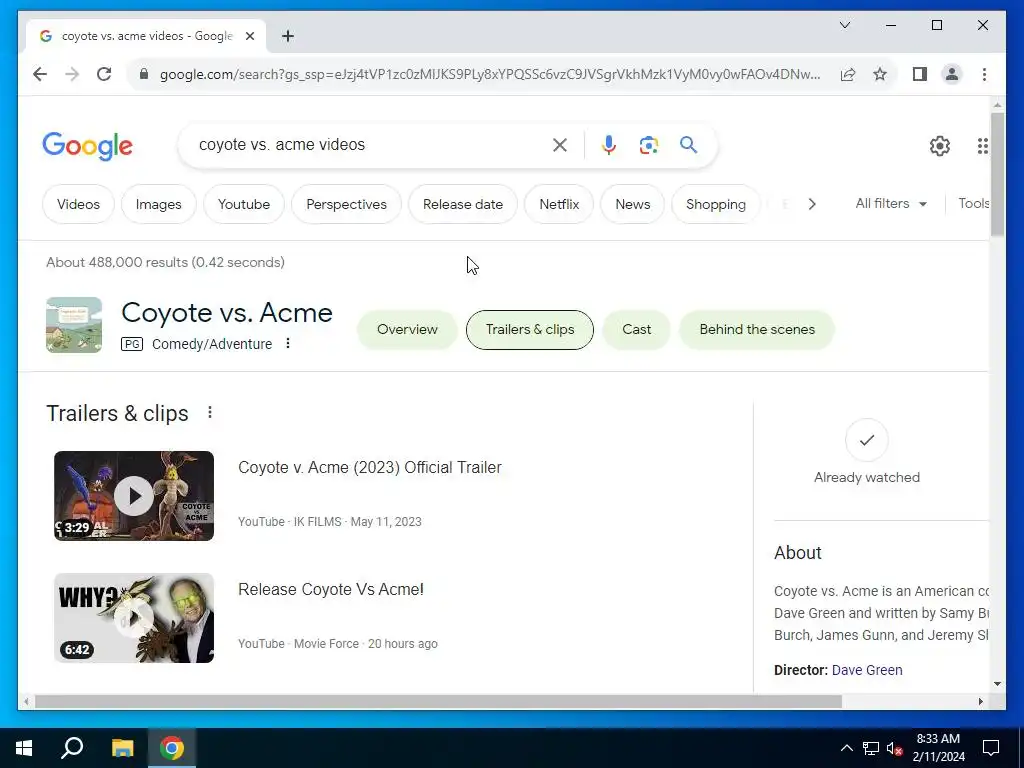Open the Chrome profile avatar
The height and width of the screenshot is (768, 1024).
(952, 74)
